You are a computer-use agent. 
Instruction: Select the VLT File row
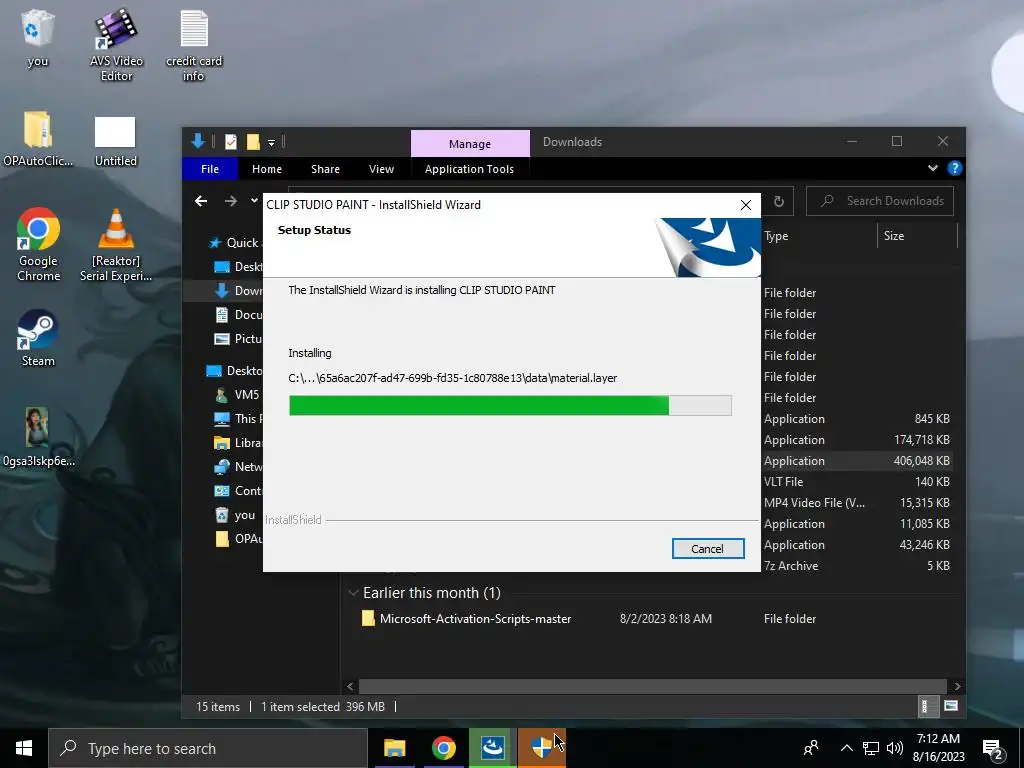click(x=857, y=481)
